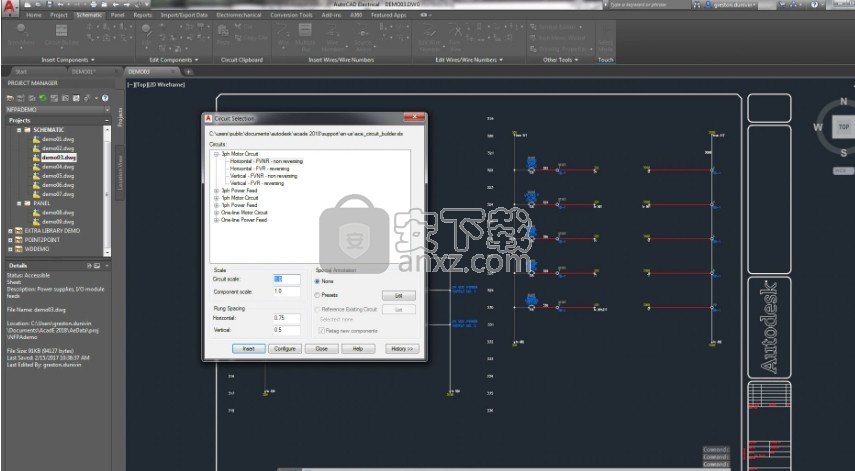
Task: Click the Details panel preview icon
Action: pyautogui.click(x=97, y=265)
